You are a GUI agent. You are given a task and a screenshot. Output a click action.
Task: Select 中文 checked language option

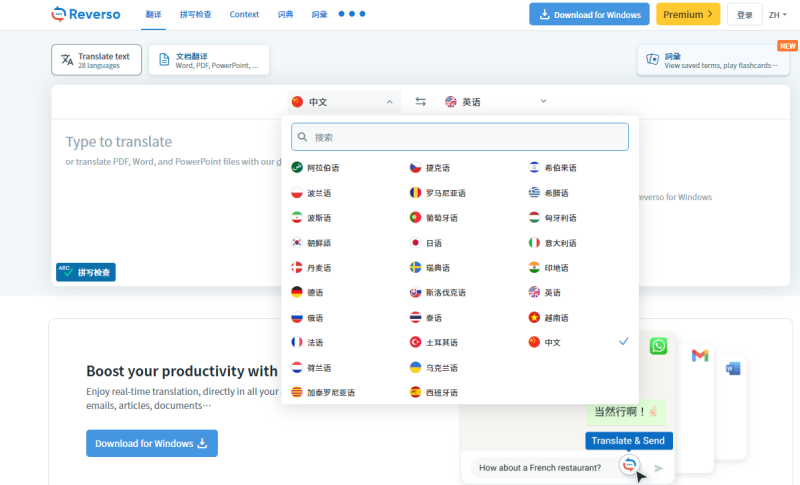(x=552, y=342)
